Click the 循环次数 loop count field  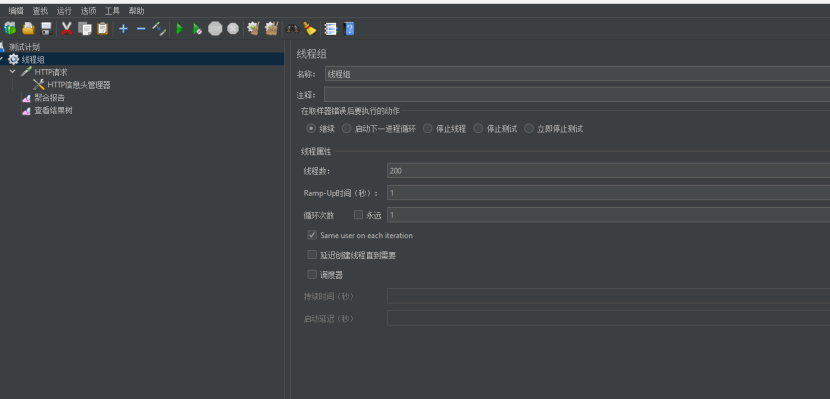pyautogui.click(x=608, y=215)
